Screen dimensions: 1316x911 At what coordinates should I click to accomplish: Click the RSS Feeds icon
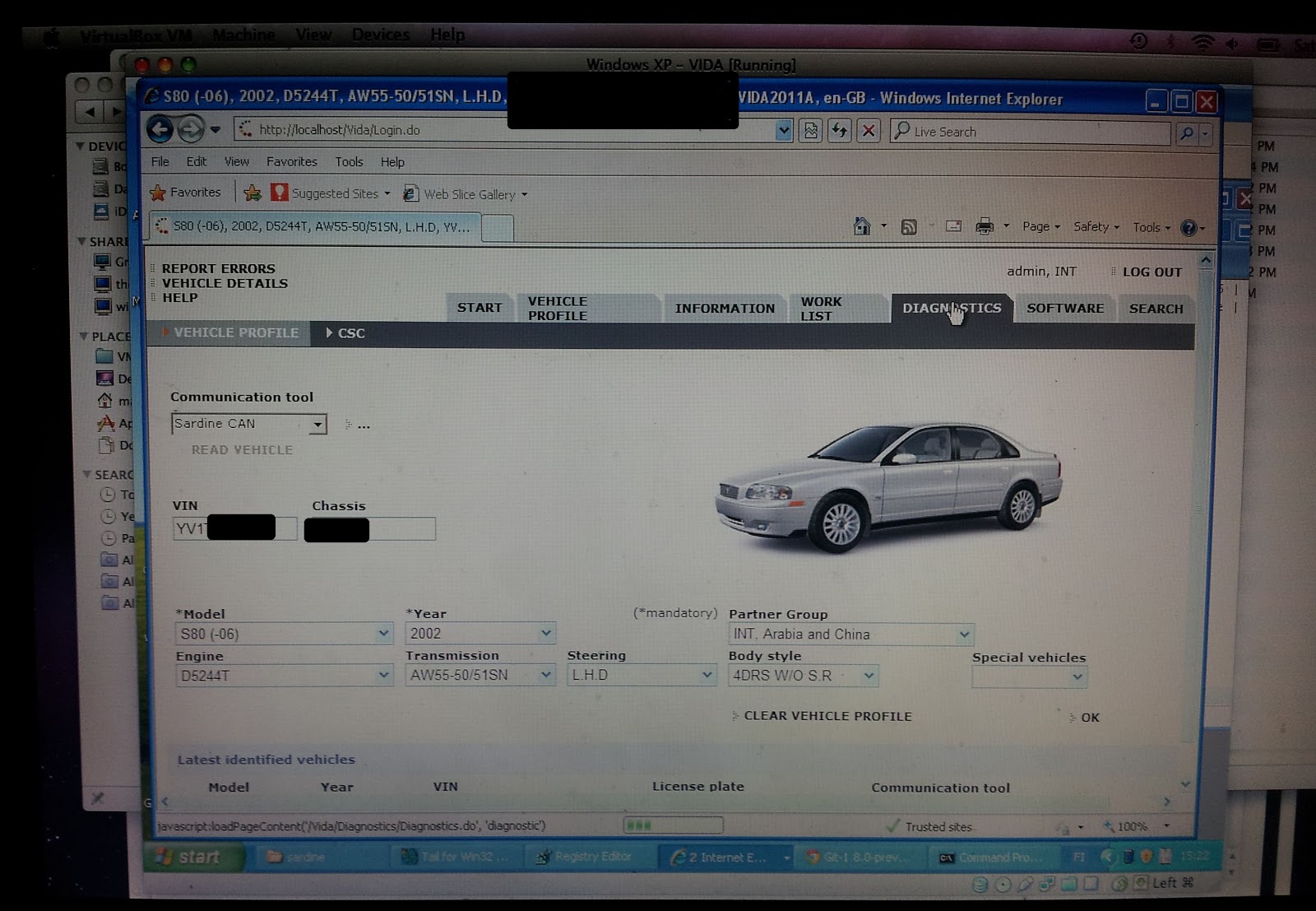pyautogui.click(x=909, y=227)
